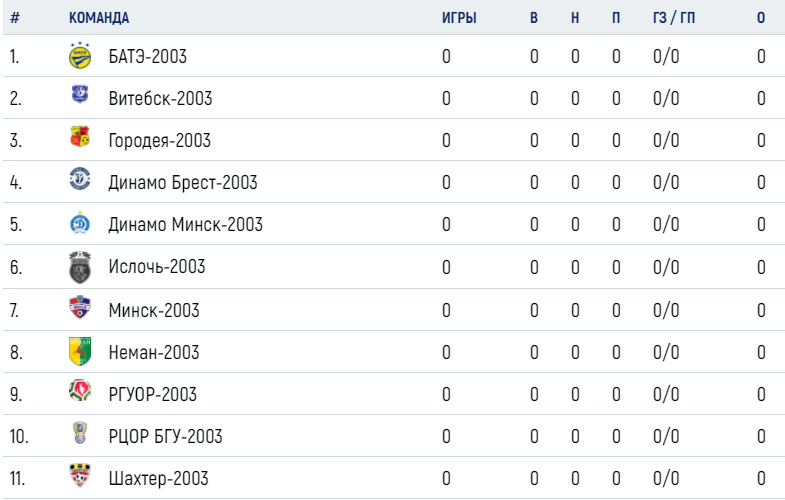This screenshot has height=500, width=785.
Task: Follow the Шахтер-2003 team name link
Action: 159,478
